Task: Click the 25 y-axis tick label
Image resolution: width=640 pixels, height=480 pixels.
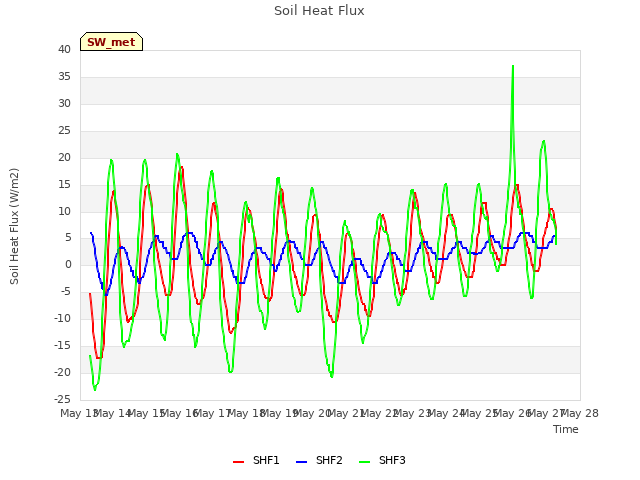Action: tap(64, 130)
